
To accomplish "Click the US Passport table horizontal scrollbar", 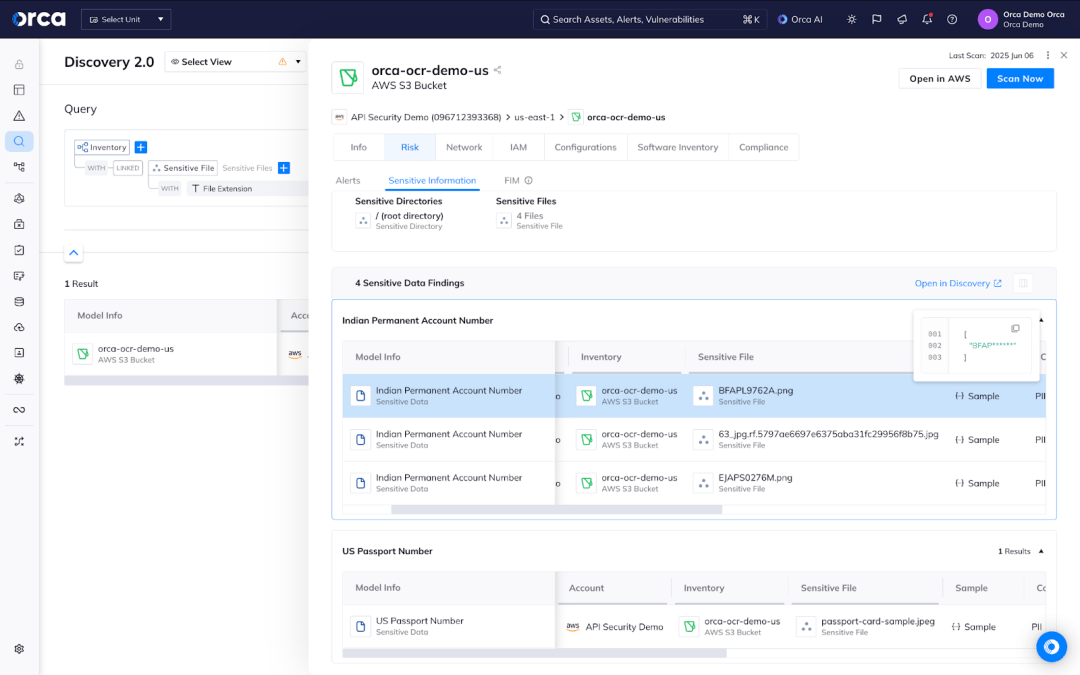I will 534,653.
